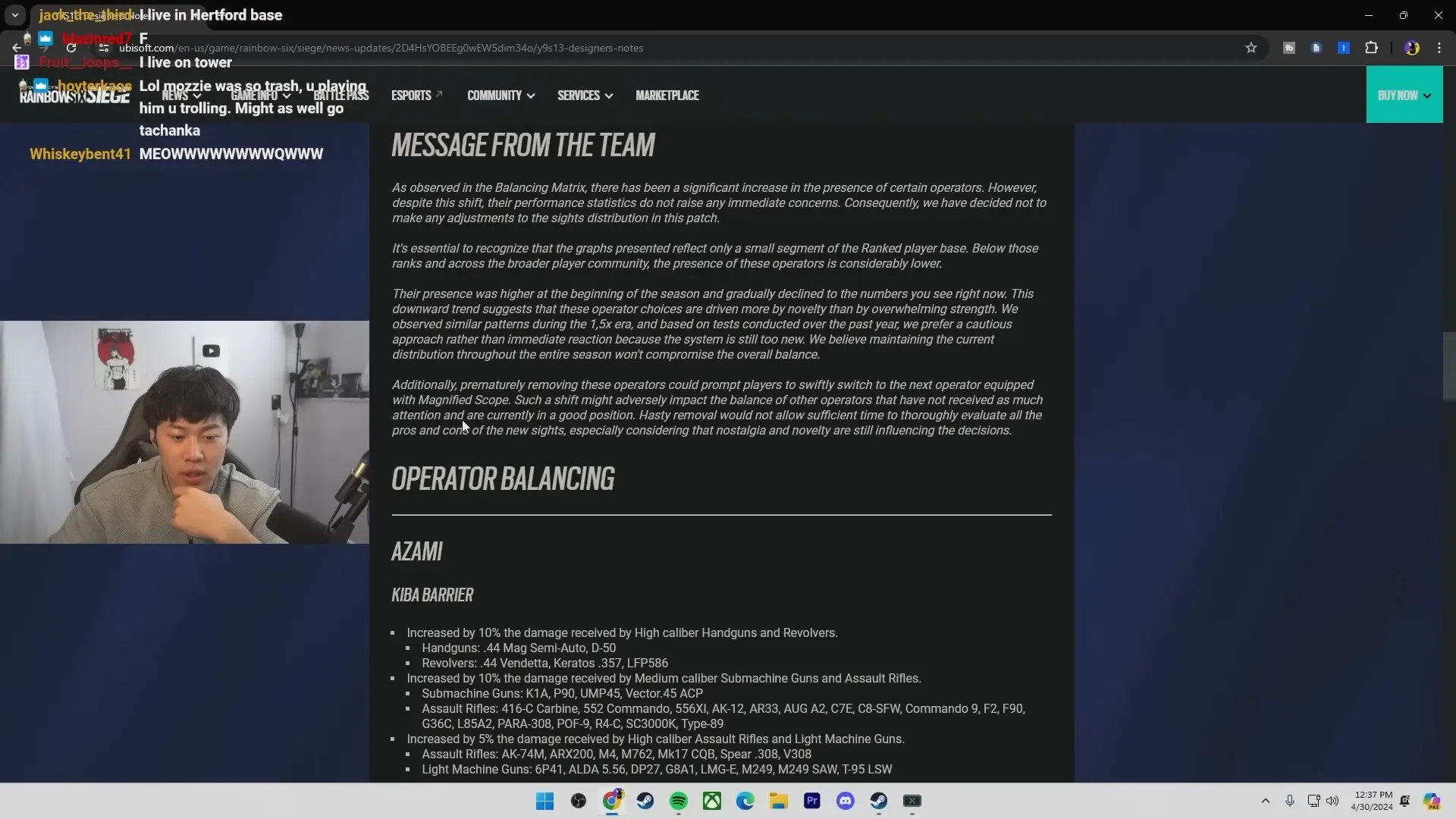Reload the page with the refresh icon

[x=71, y=48]
